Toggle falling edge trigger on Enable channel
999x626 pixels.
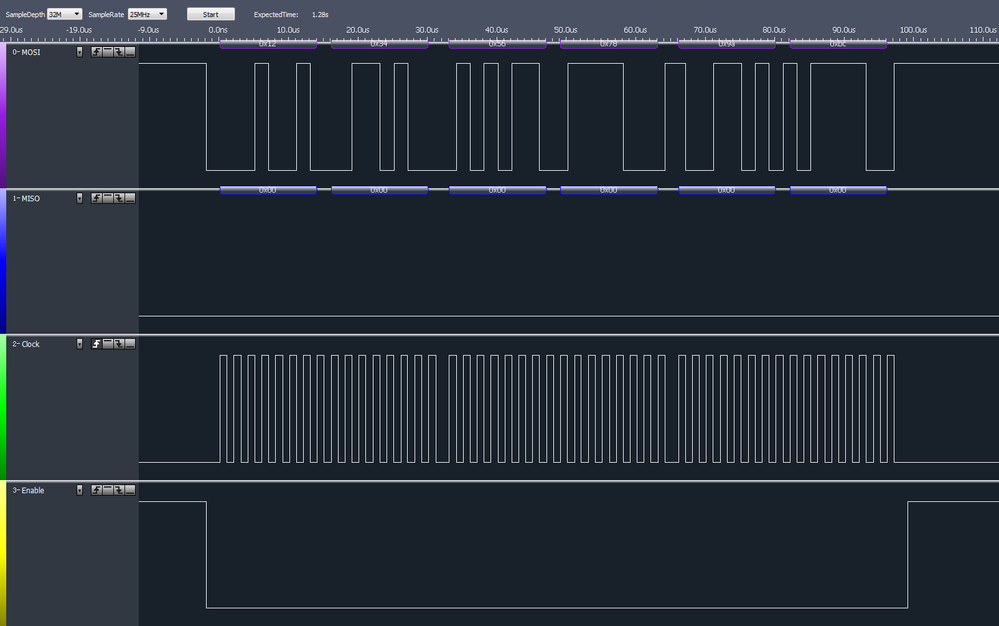[x=119, y=490]
